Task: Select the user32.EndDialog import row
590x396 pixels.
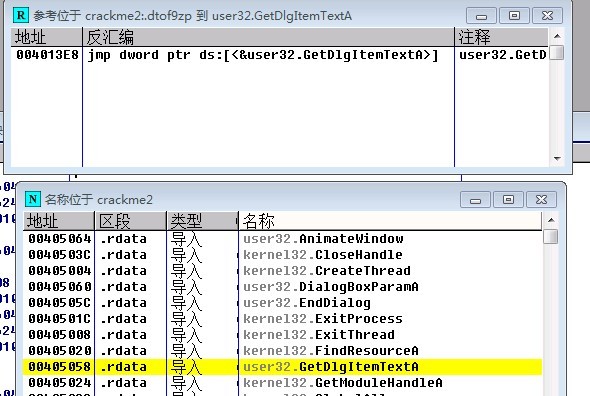Action: click(x=283, y=303)
